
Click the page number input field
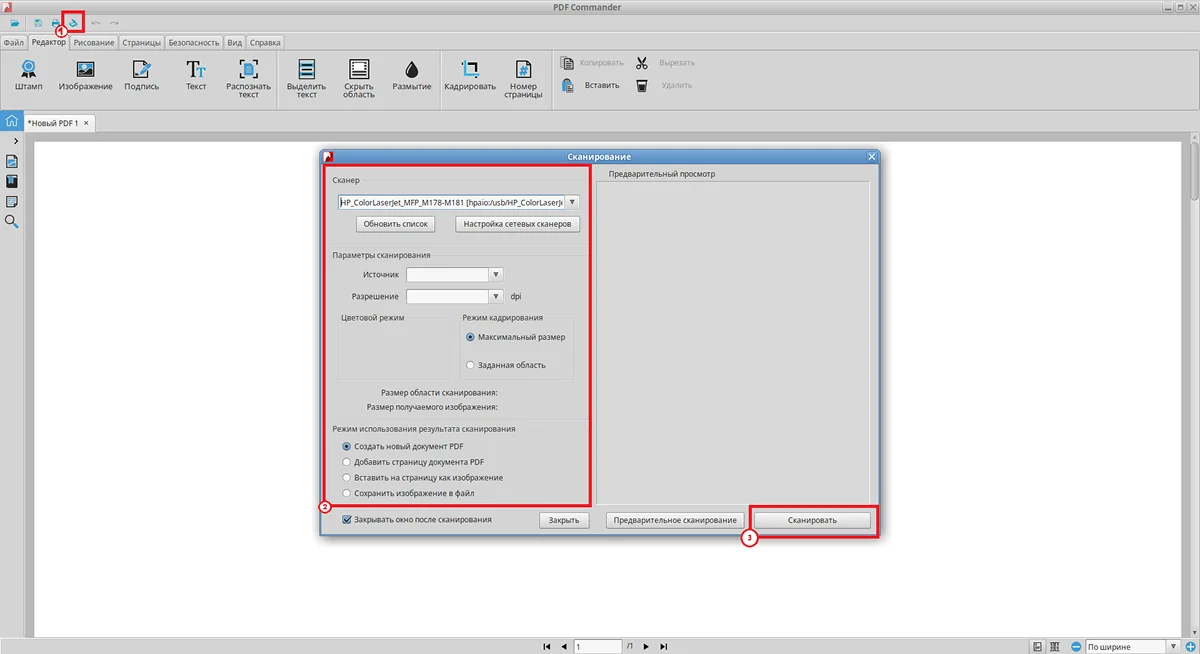598,647
